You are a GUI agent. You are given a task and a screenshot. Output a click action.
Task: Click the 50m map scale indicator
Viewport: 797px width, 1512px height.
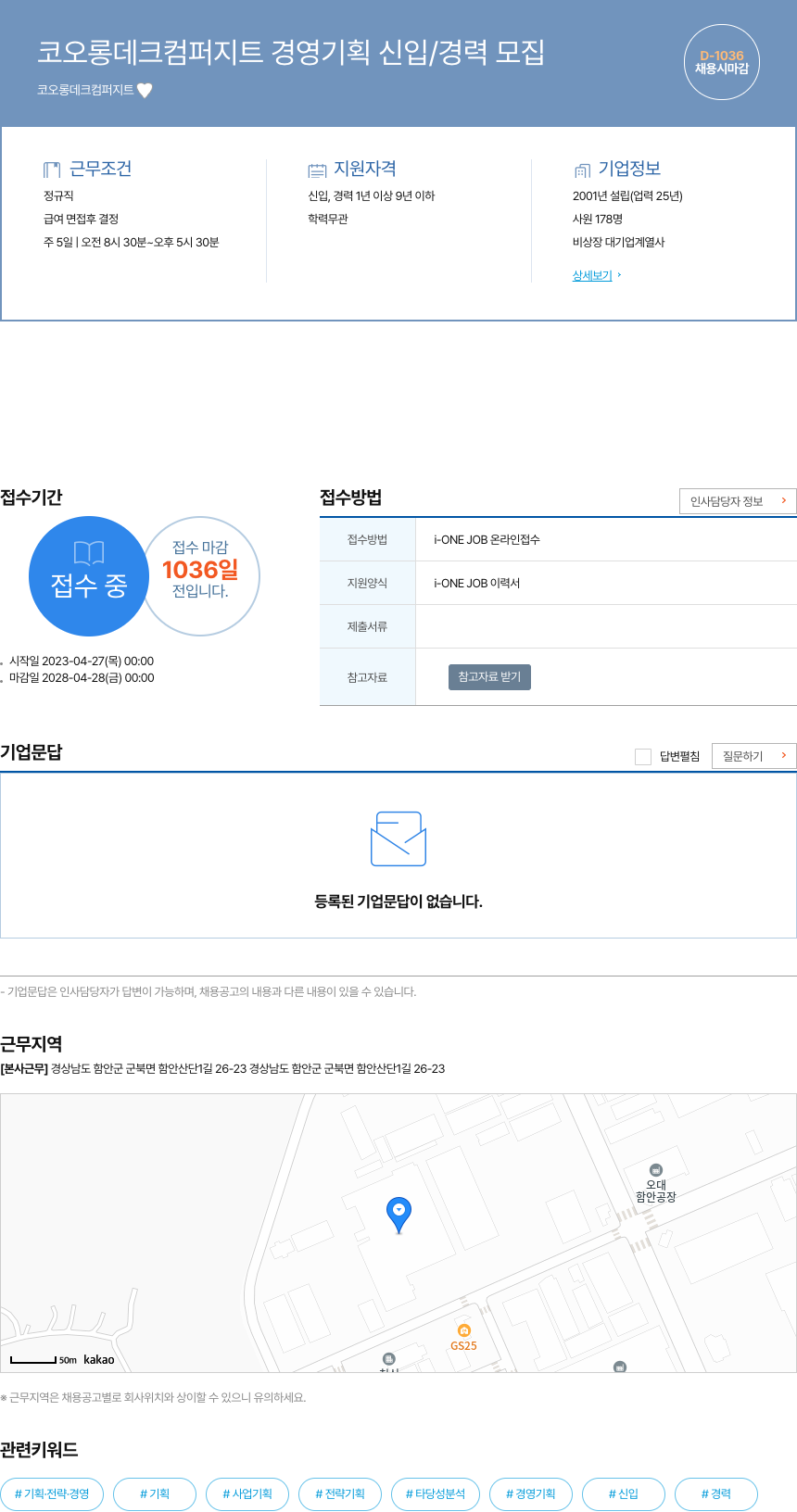[x=44, y=1360]
